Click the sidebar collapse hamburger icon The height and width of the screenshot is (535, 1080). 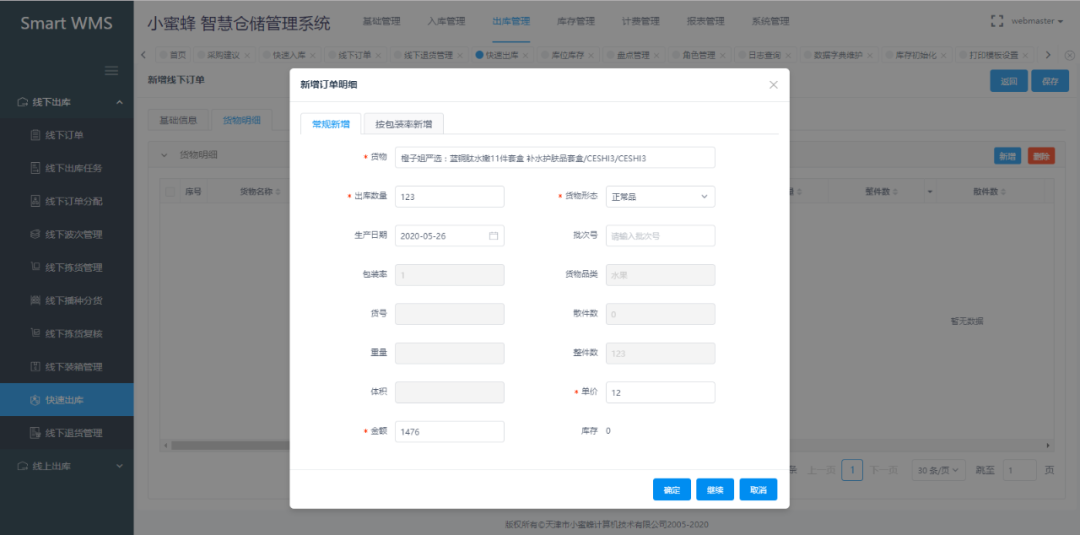point(112,70)
